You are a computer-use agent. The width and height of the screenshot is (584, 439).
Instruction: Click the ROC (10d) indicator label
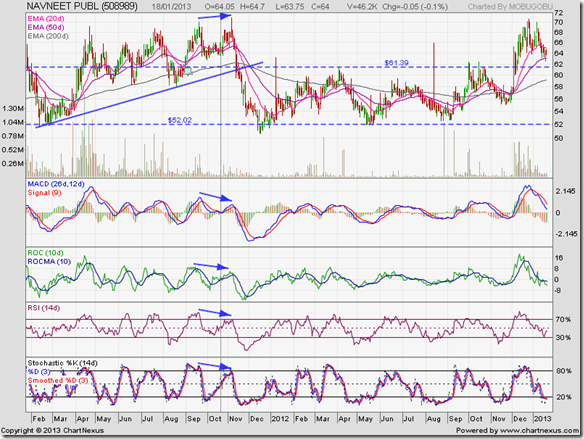pos(45,253)
